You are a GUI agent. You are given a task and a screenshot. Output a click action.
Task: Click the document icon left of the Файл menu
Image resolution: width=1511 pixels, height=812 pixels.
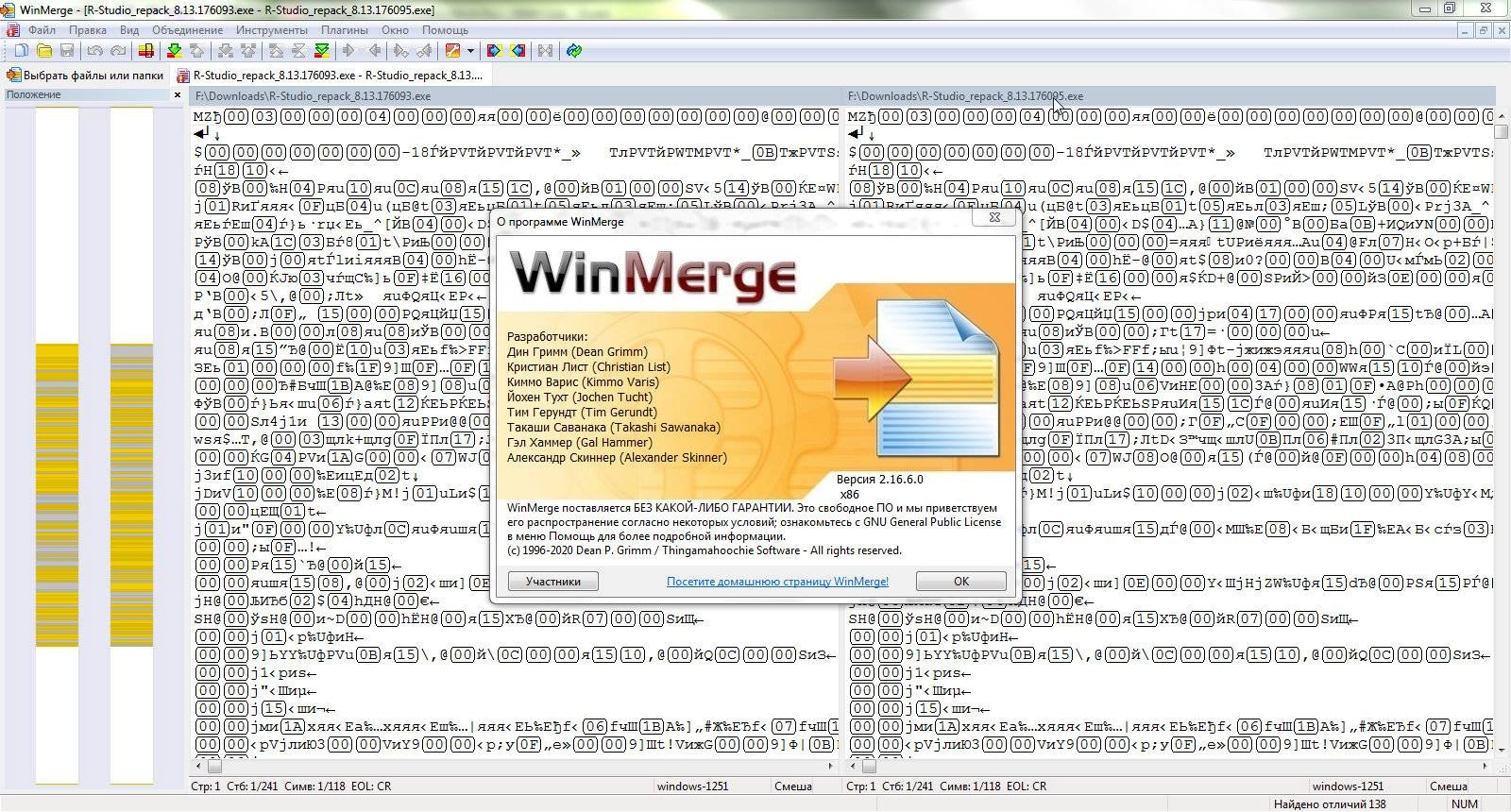click(x=12, y=30)
